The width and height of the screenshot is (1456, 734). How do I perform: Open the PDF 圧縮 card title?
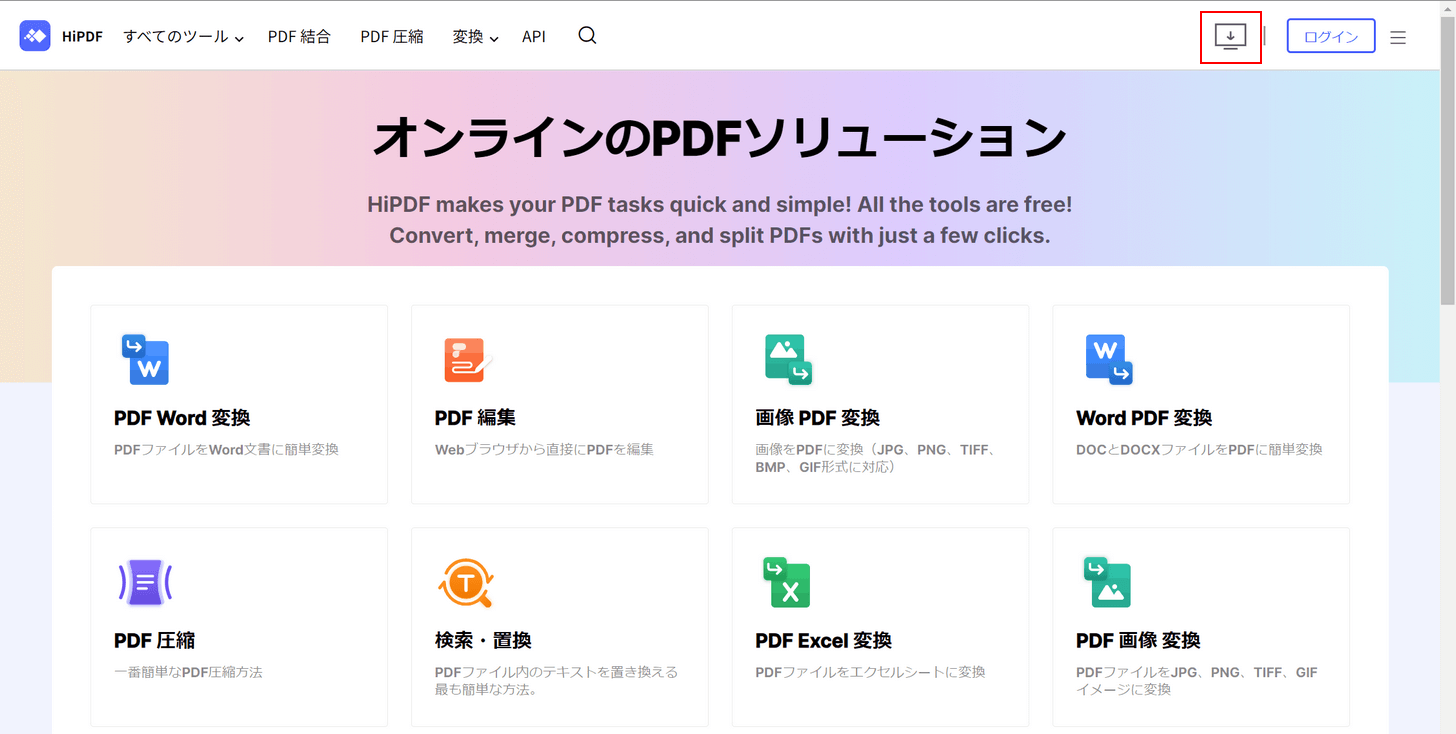pyautogui.click(x=154, y=641)
